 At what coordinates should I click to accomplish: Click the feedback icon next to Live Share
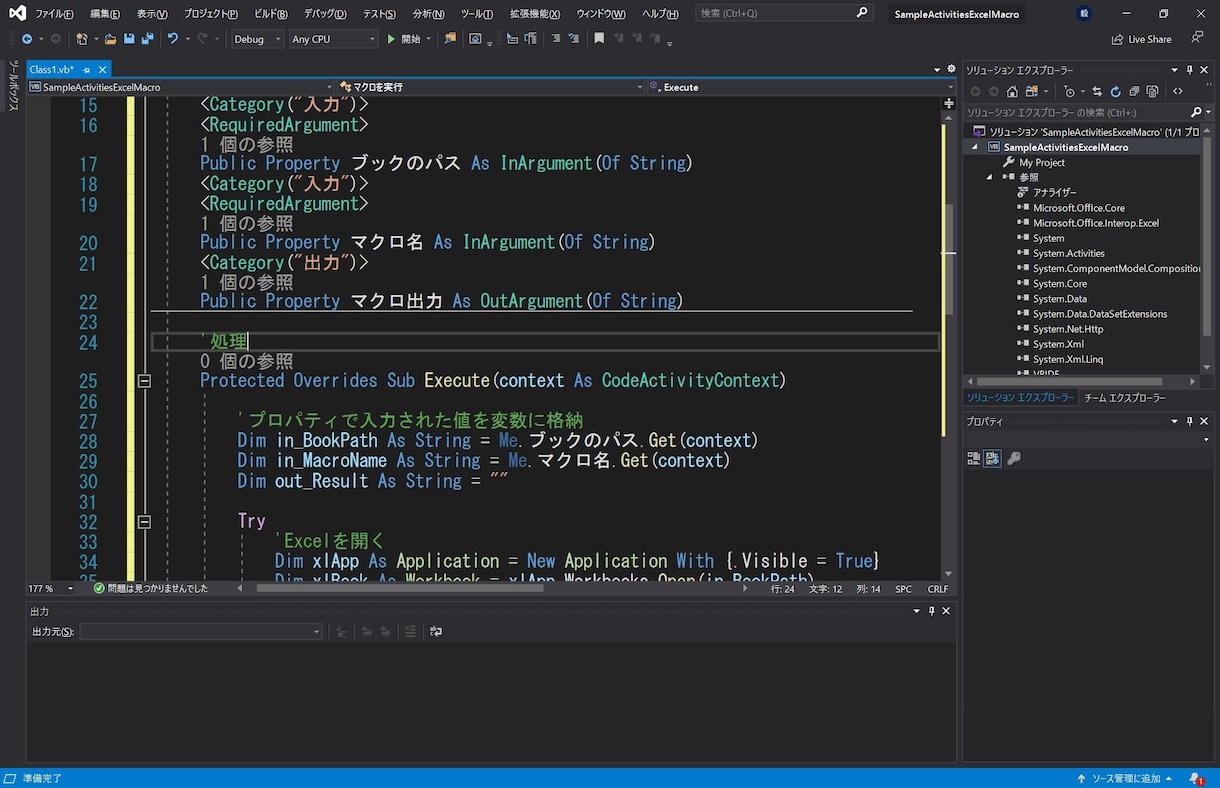point(1197,38)
